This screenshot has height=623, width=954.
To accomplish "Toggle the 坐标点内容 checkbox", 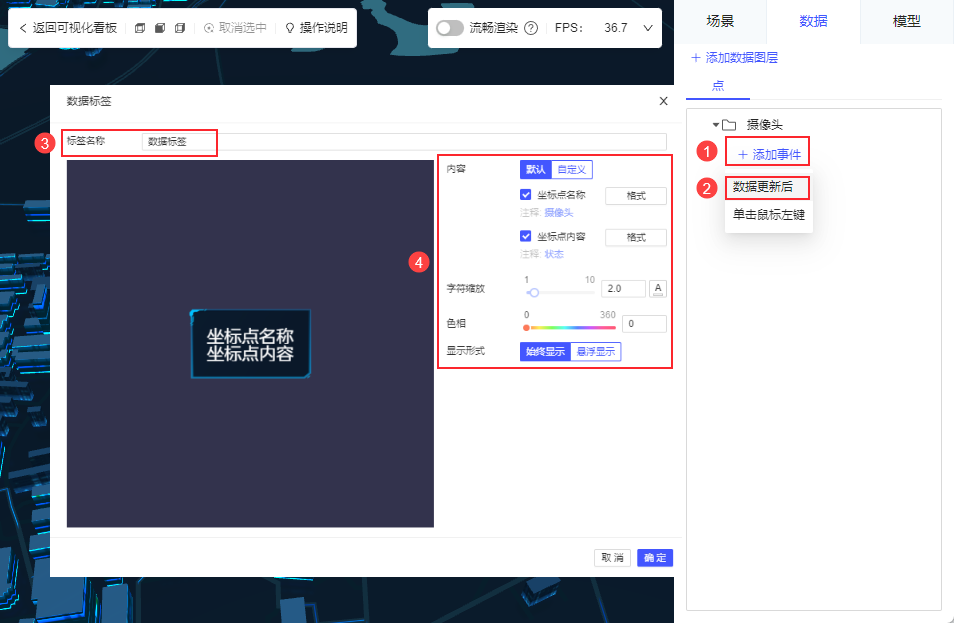I will point(526,236).
